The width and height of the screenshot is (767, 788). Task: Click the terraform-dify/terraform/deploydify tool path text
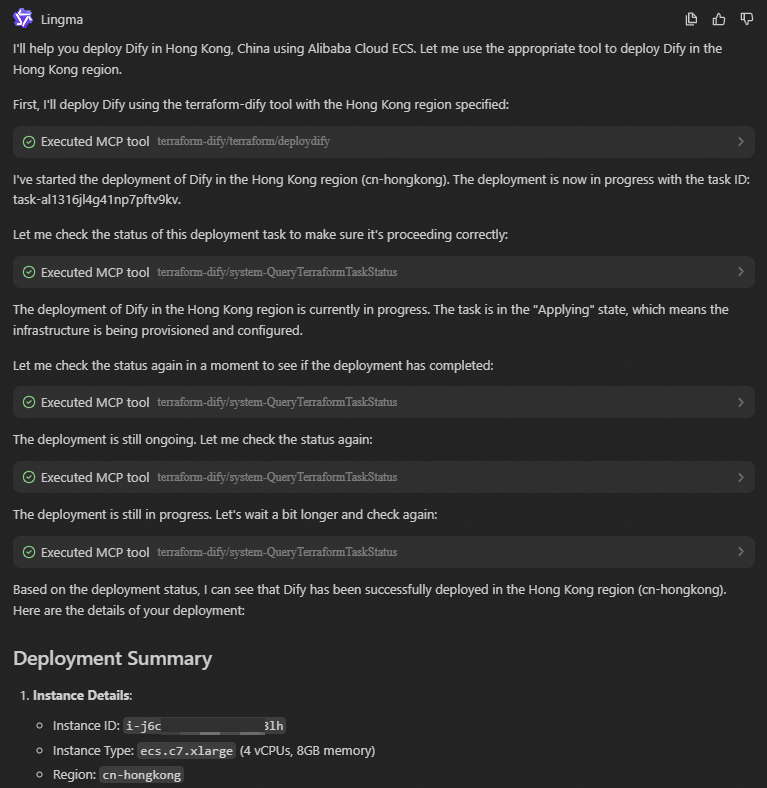click(x=243, y=142)
